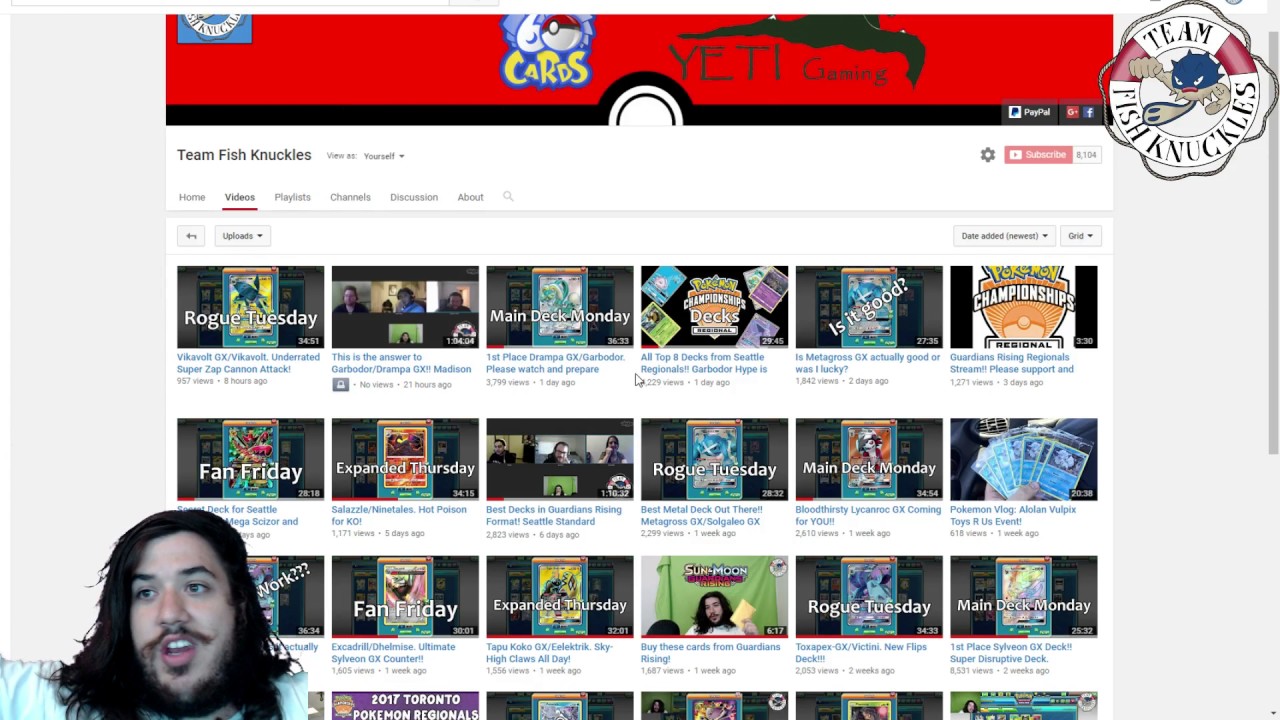The height and width of the screenshot is (720, 1280).
Task: Switch to the Home tab
Action: click(x=192, y=197)
